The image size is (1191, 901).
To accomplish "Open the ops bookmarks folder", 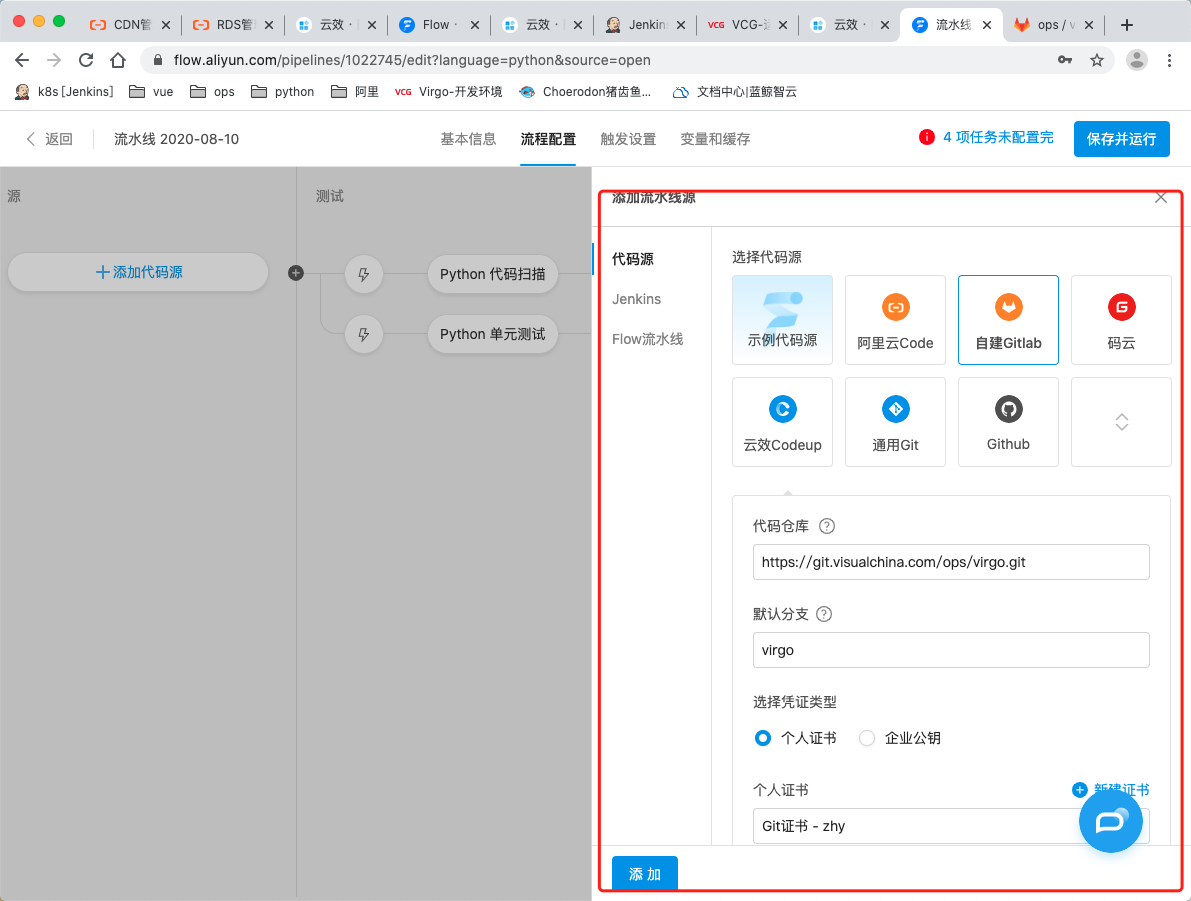I will pos(212,92).
